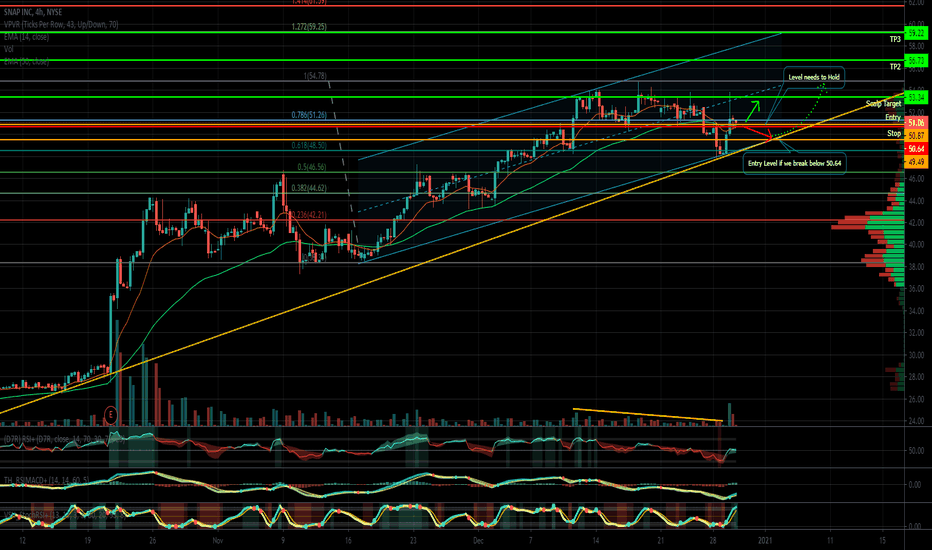Click the 51.06 current price label

[916, 122]
